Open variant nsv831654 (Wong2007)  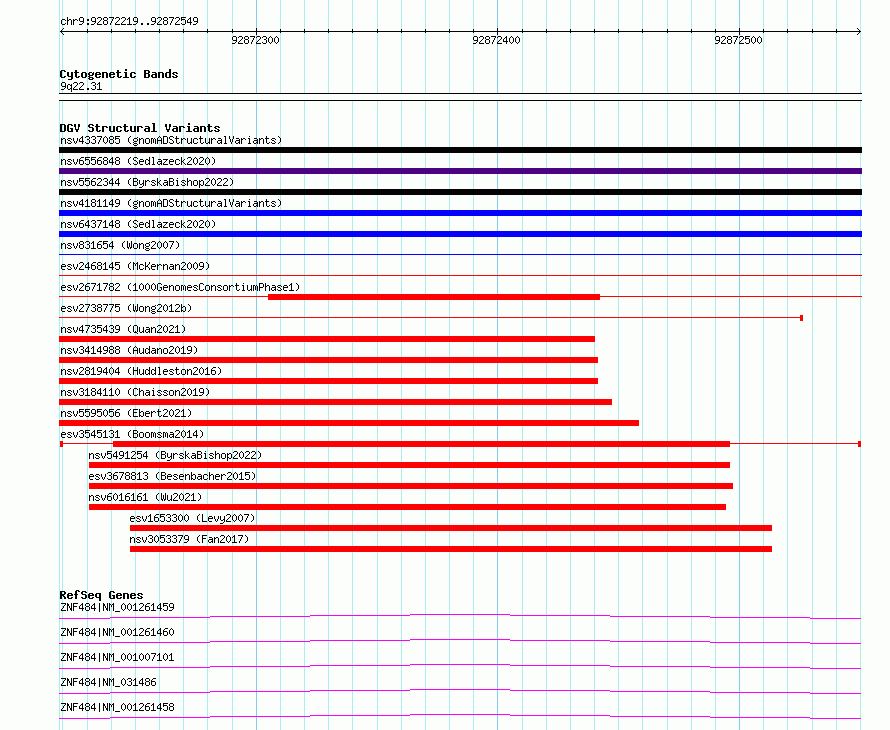[x=120, y=245]
